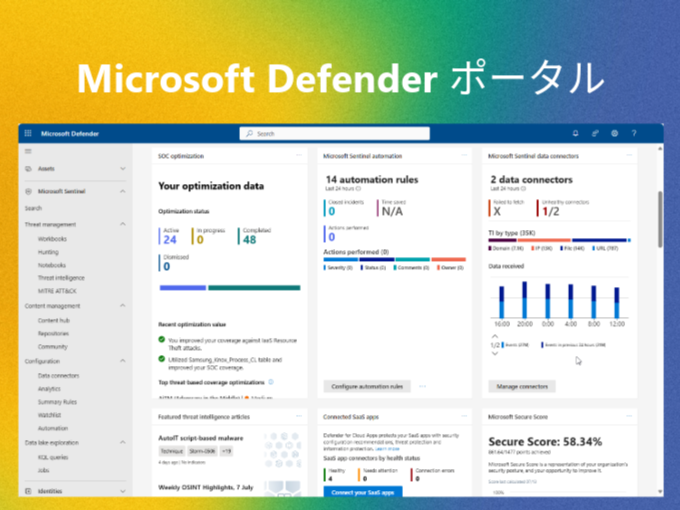Click Learn more link in SaaS apps card

pos(387,449)
